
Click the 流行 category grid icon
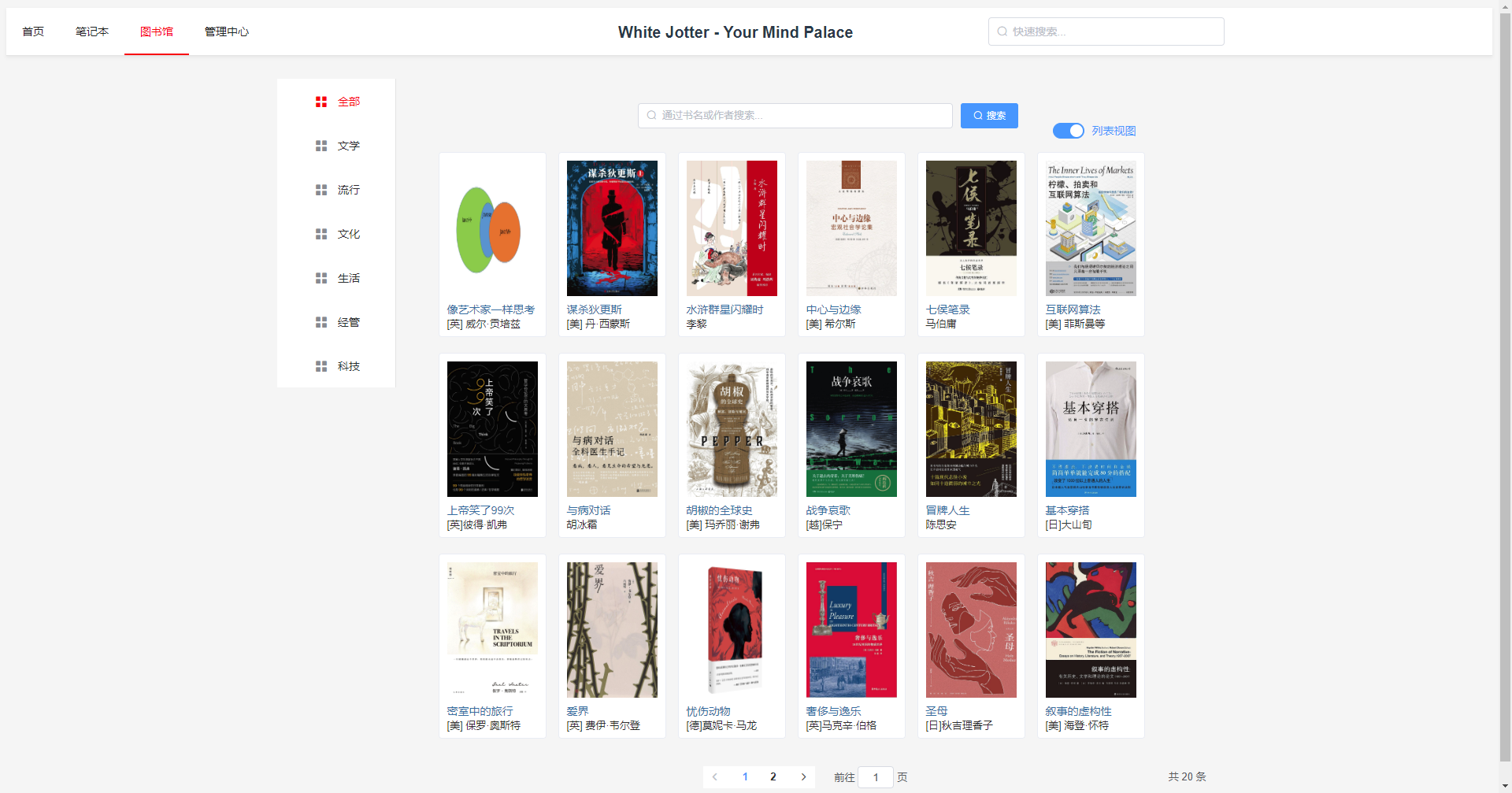321,190
